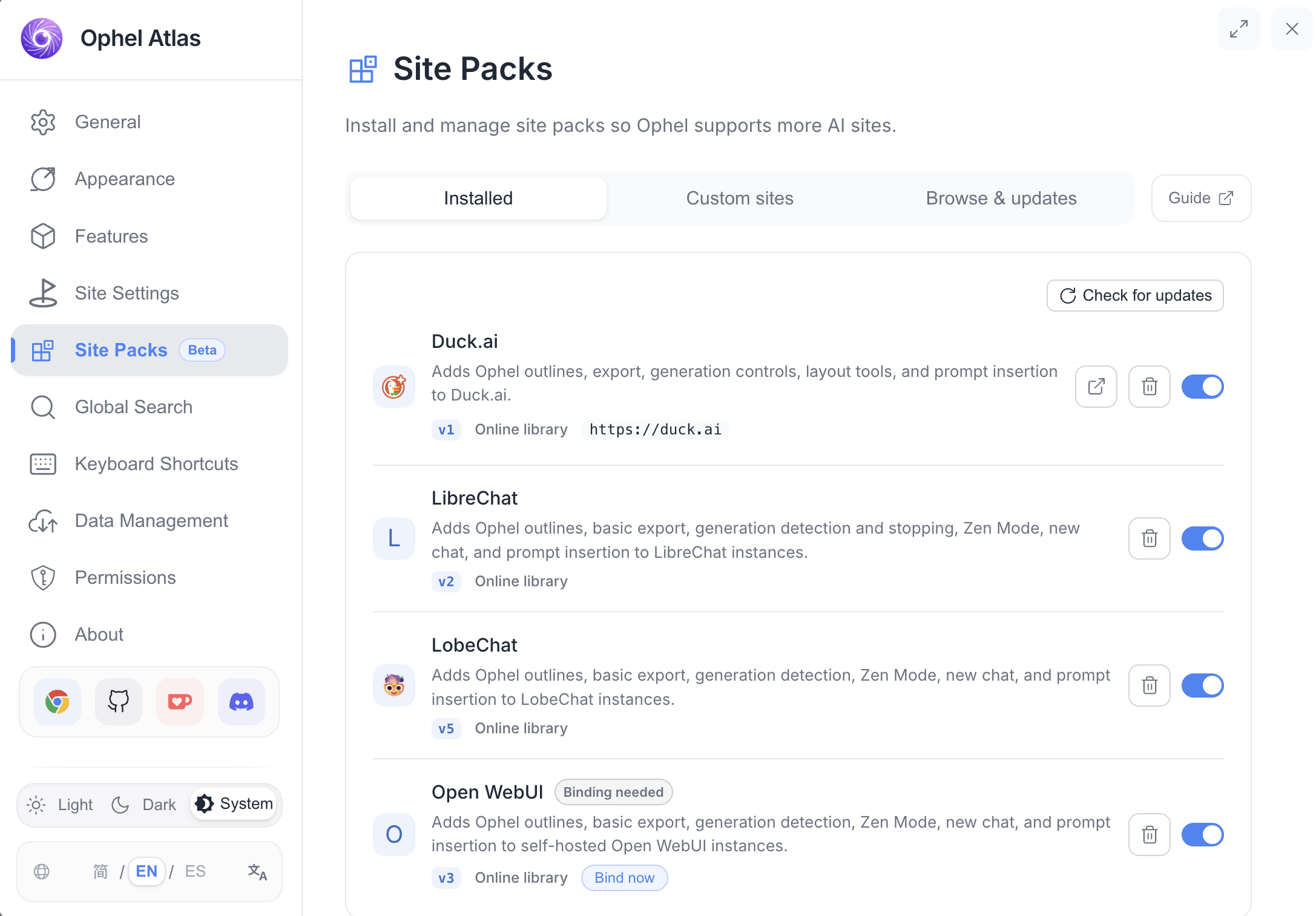Switch language to ES

click(x=195, y=872)
